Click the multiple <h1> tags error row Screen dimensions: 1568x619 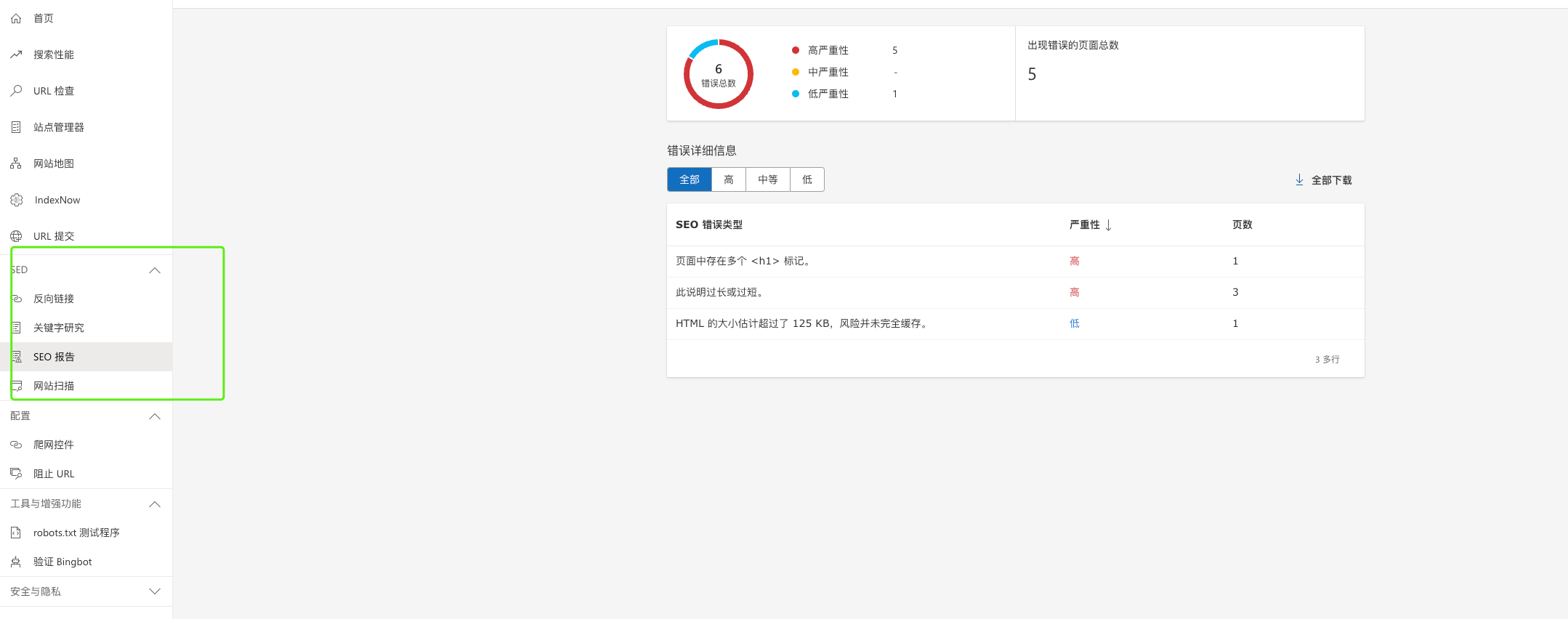click(743, 261)
